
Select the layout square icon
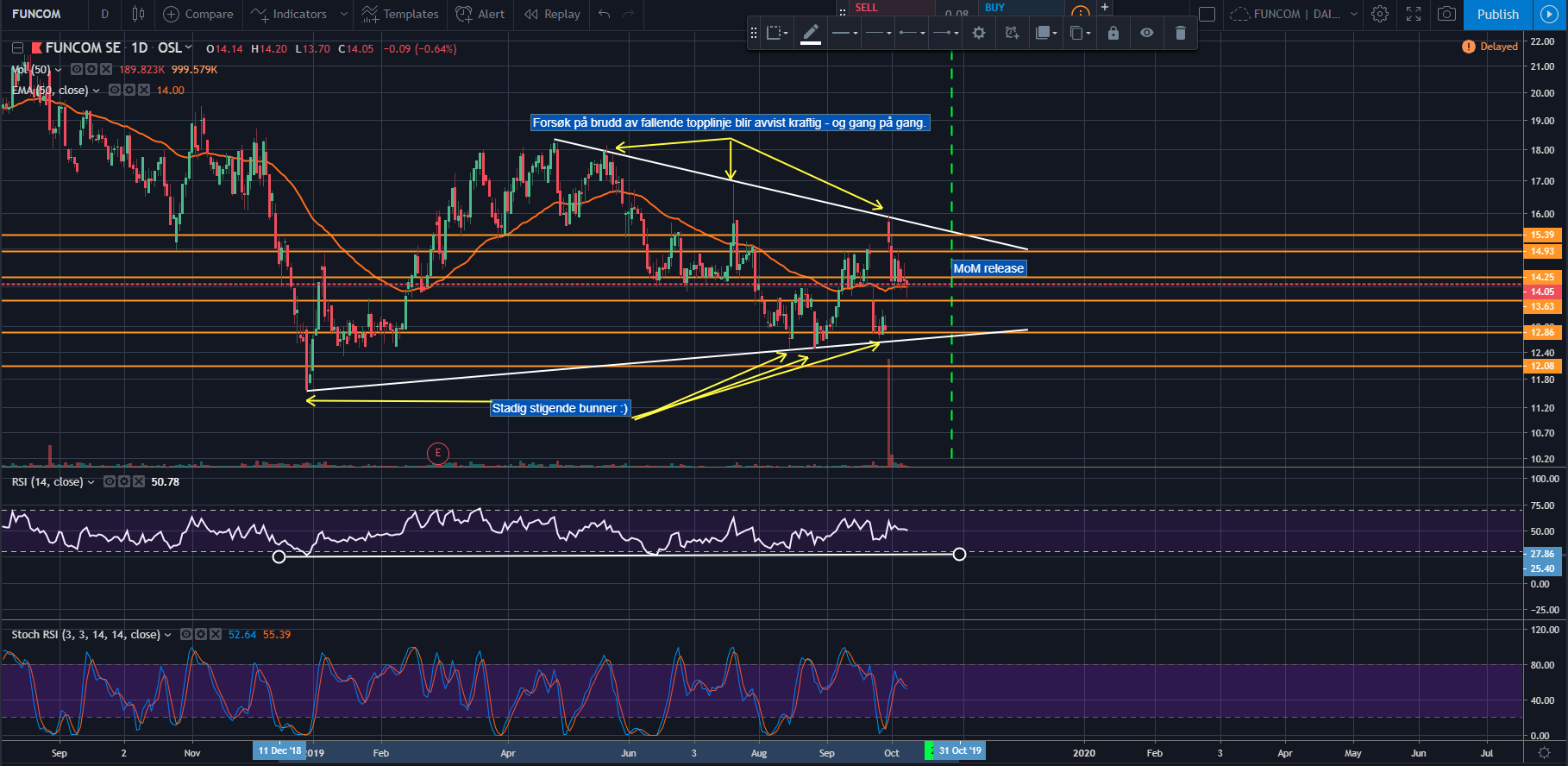tap(1207, 14)
